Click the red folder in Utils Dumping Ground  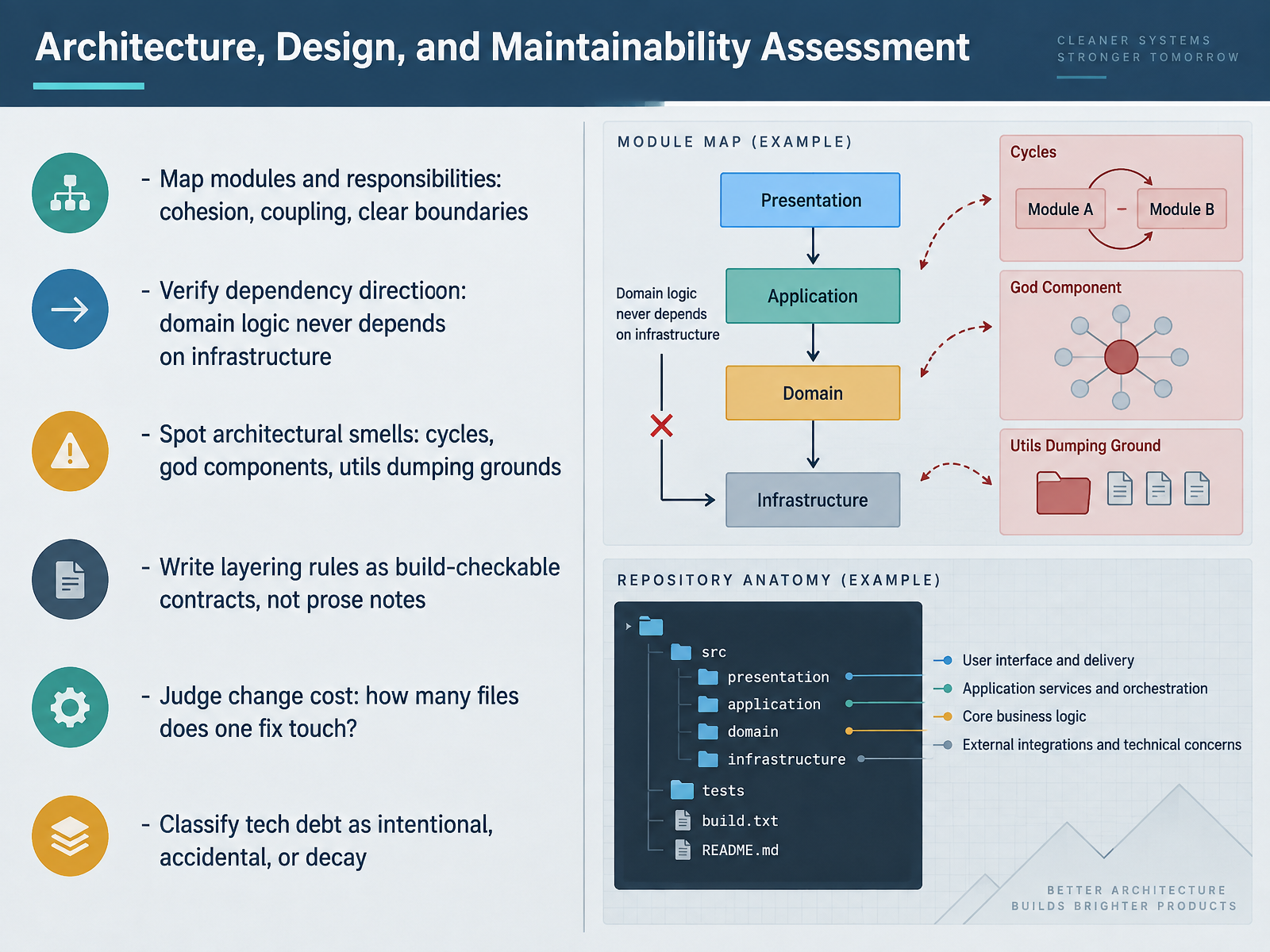coord(1064,493)
